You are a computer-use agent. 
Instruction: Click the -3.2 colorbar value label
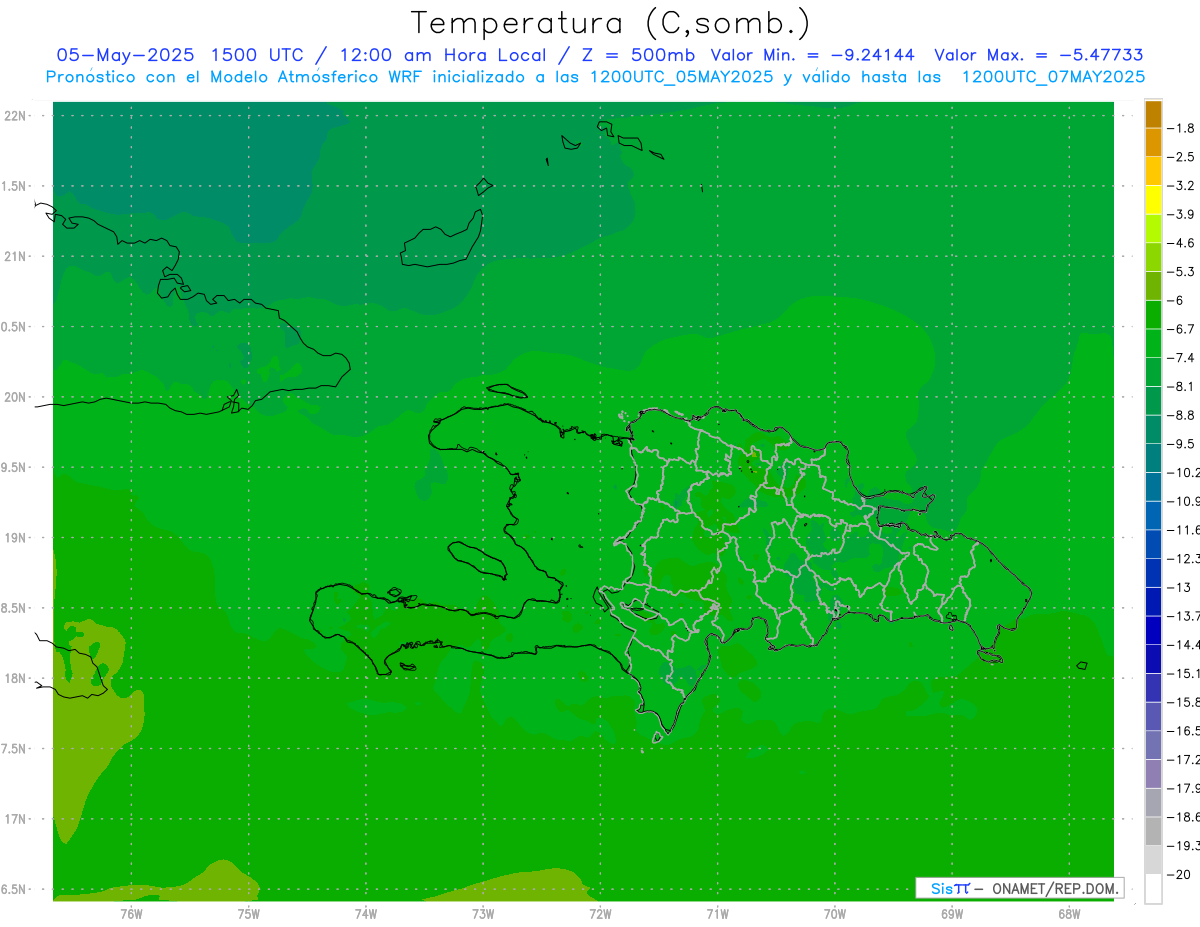point(1183,186)
